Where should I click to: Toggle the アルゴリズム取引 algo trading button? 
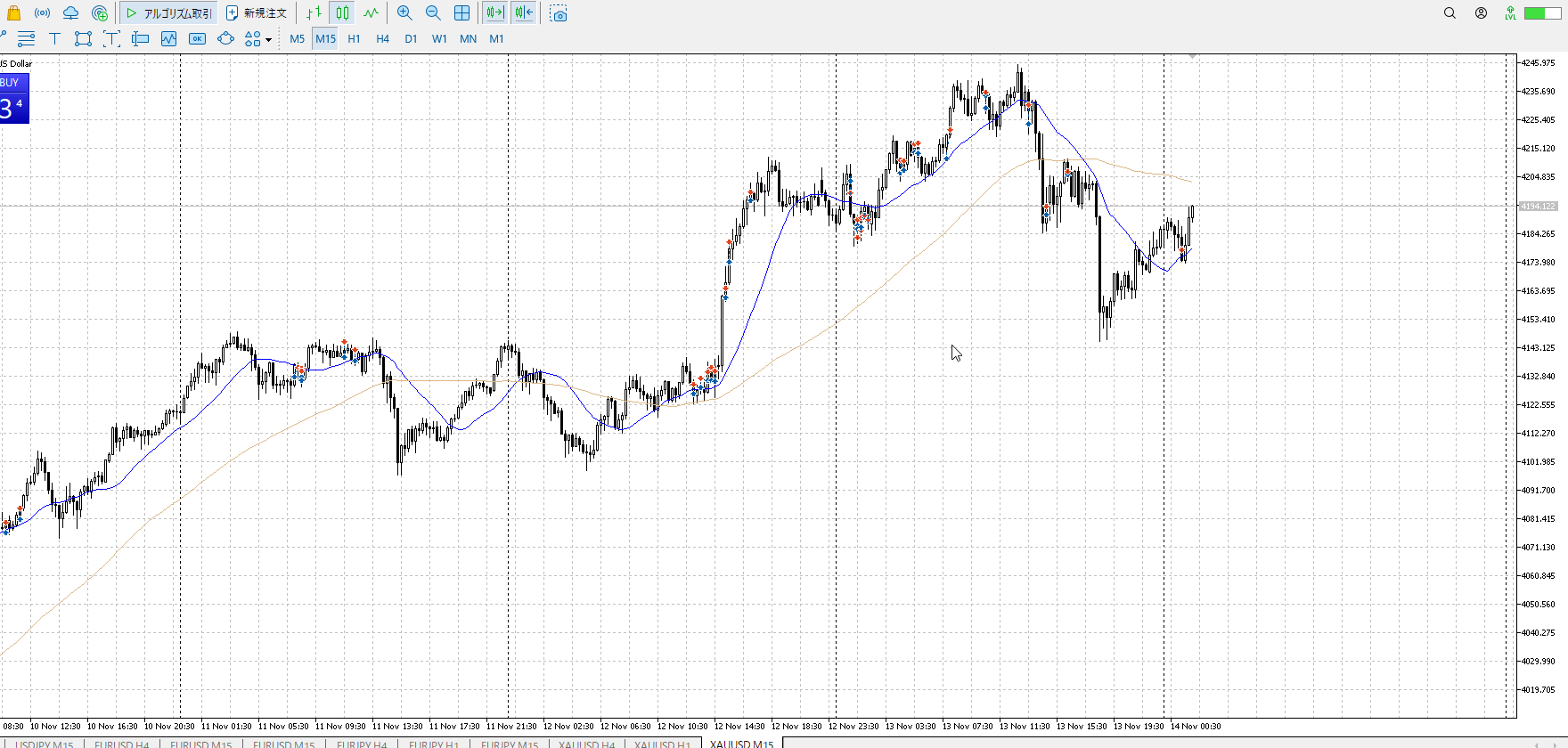coord(169,13)
